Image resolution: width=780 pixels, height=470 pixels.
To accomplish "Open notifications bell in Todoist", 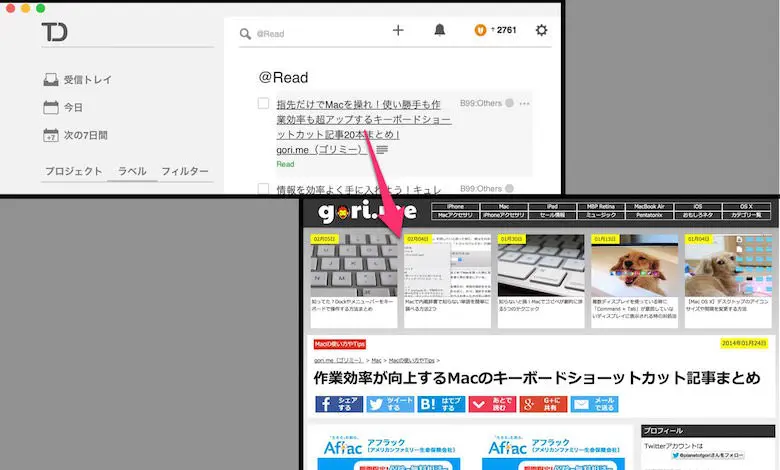I will pos(440,30).
